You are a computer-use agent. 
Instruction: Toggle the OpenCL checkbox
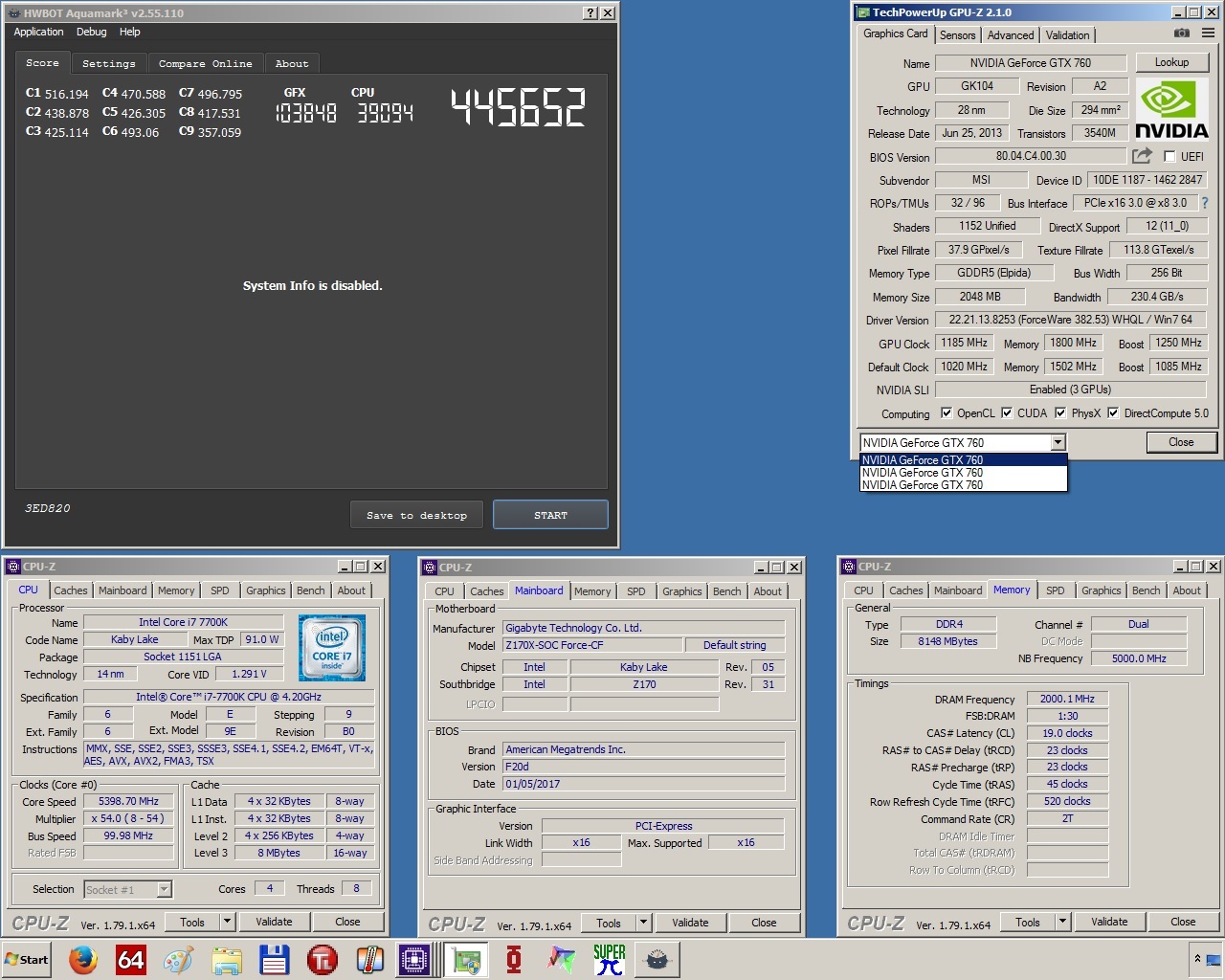coord(947,413)
